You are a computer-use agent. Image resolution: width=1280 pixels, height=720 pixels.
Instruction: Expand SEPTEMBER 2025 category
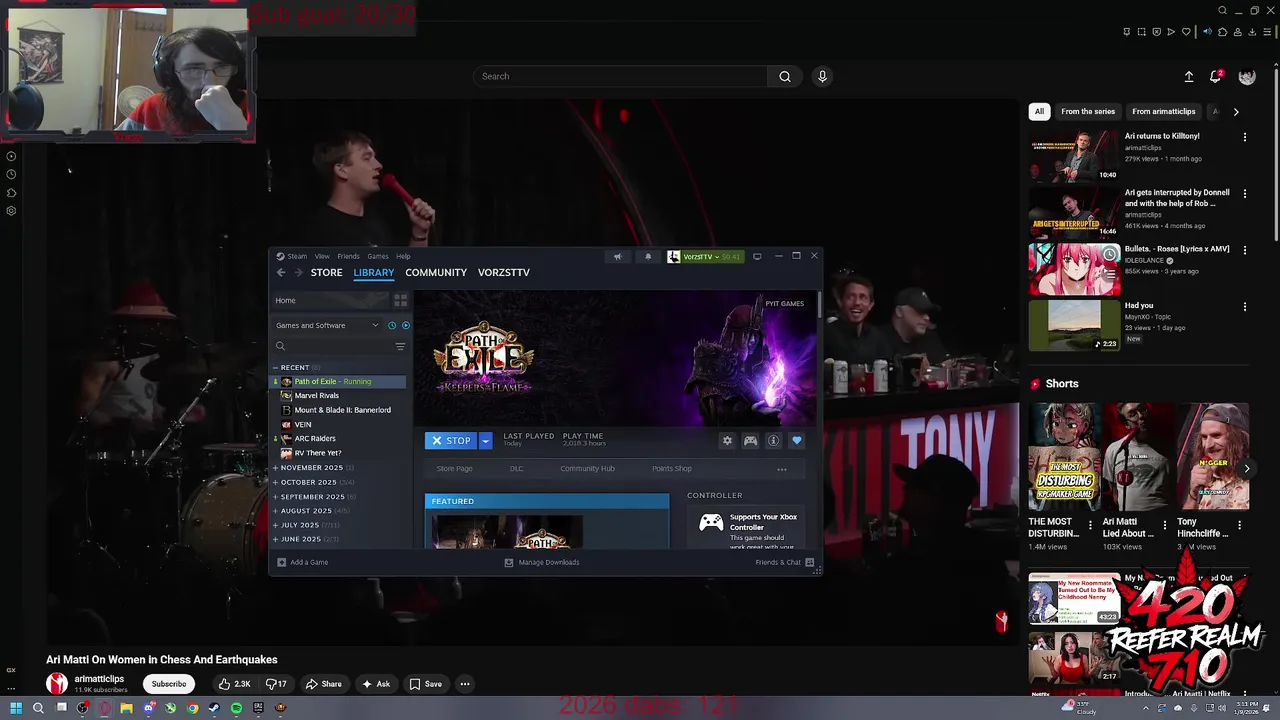(x=275, y=496)
